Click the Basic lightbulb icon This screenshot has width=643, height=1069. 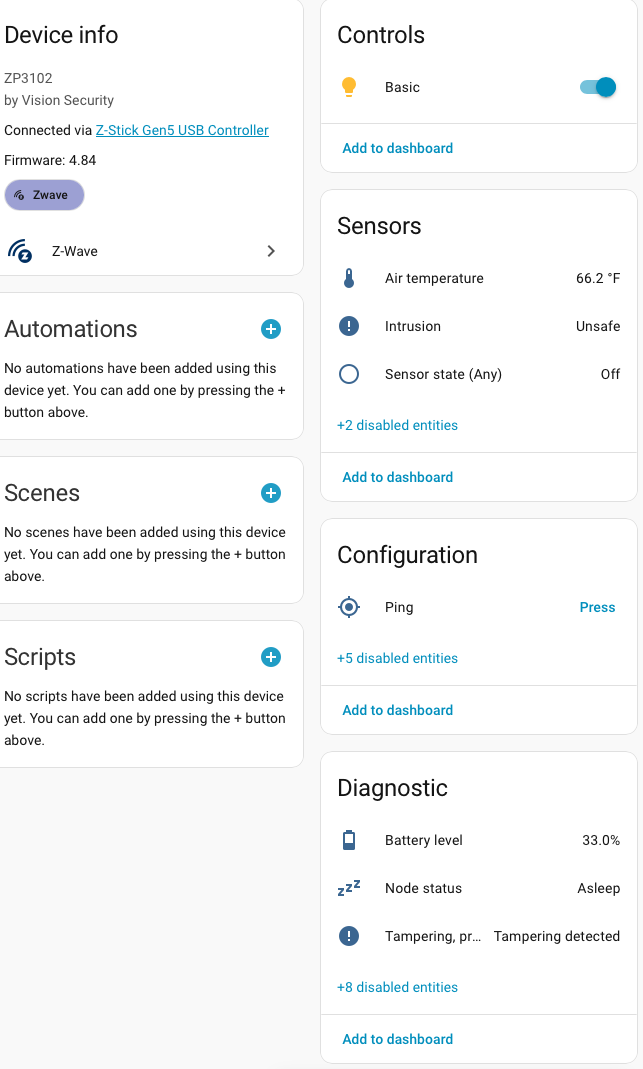tap(349, 87)
